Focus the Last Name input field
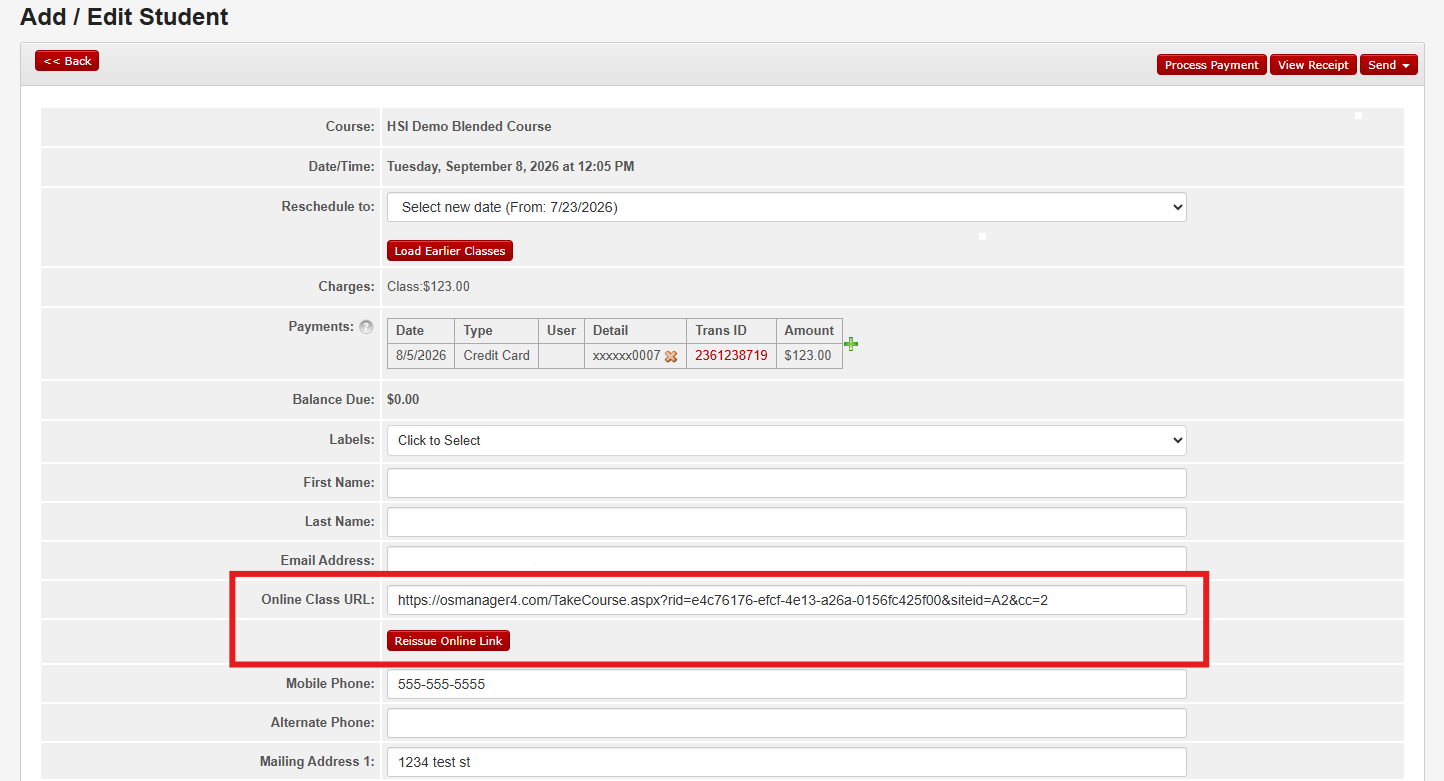The height and width of the screenshot is (781, 1444). [786, 522]
